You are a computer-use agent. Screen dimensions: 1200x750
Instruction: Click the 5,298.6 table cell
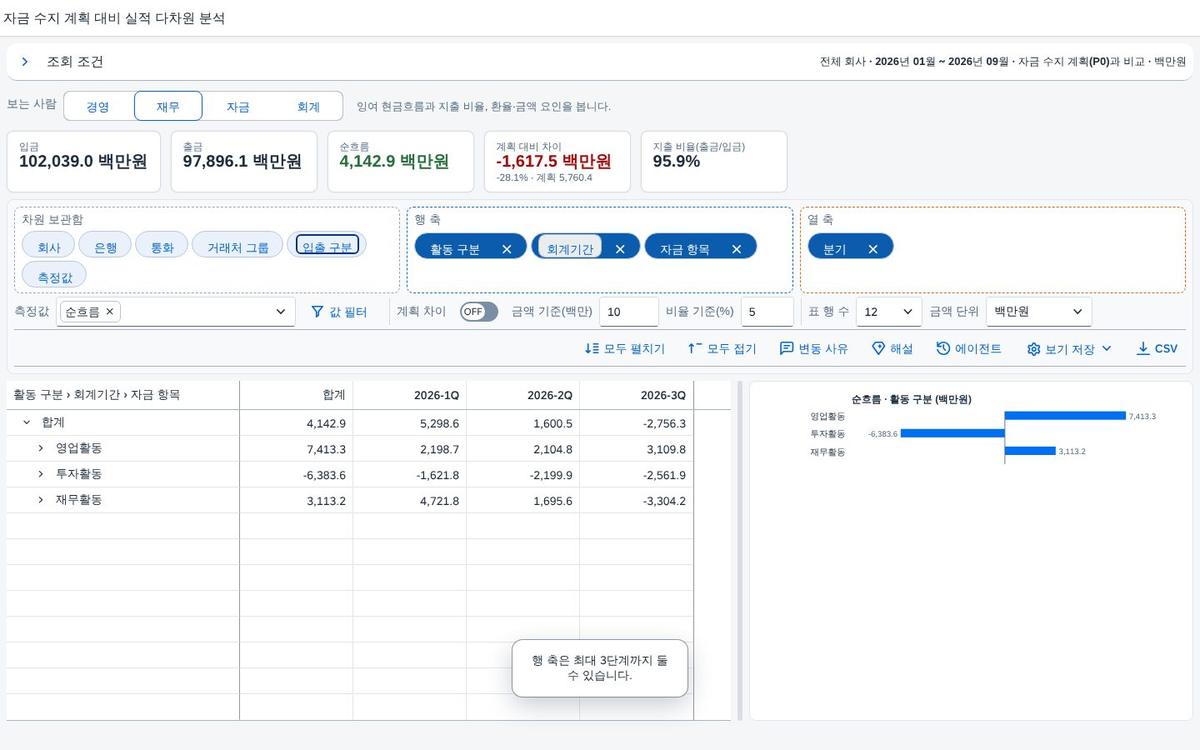point(410,423)
